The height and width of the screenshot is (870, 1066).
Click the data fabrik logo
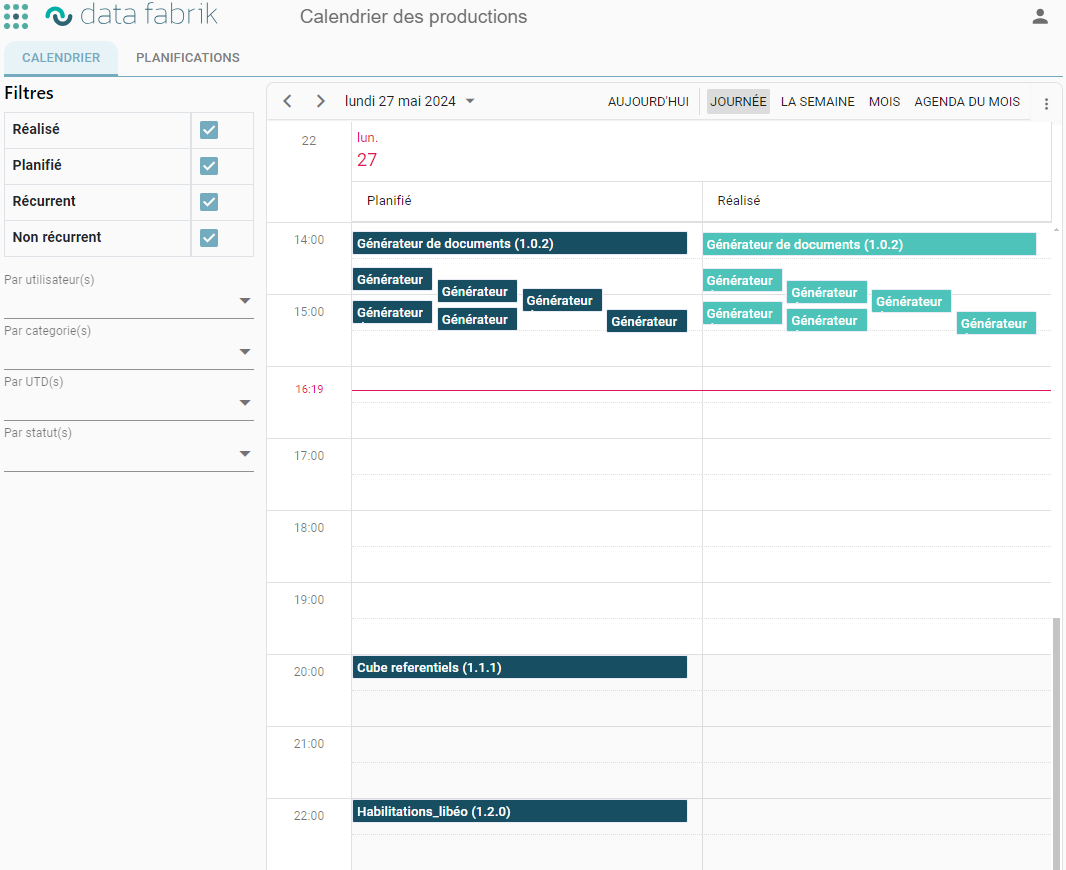(x=132, y=15)
